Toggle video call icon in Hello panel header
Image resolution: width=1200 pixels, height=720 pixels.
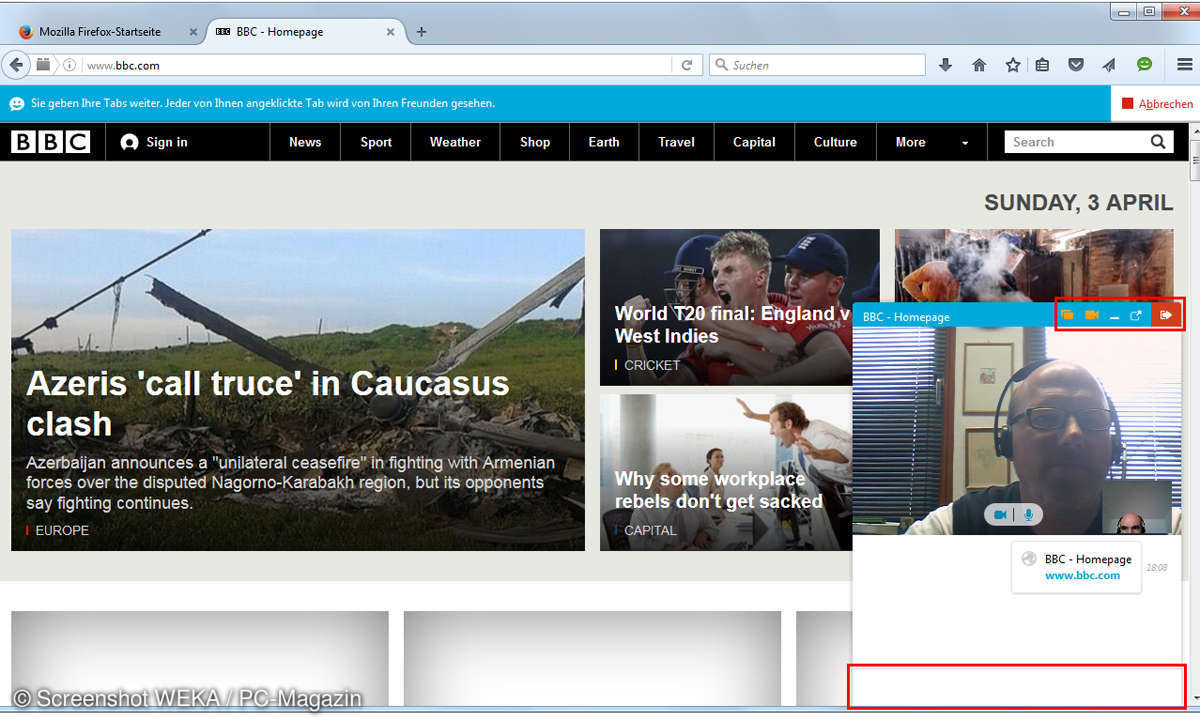(x=1092, y=315)
